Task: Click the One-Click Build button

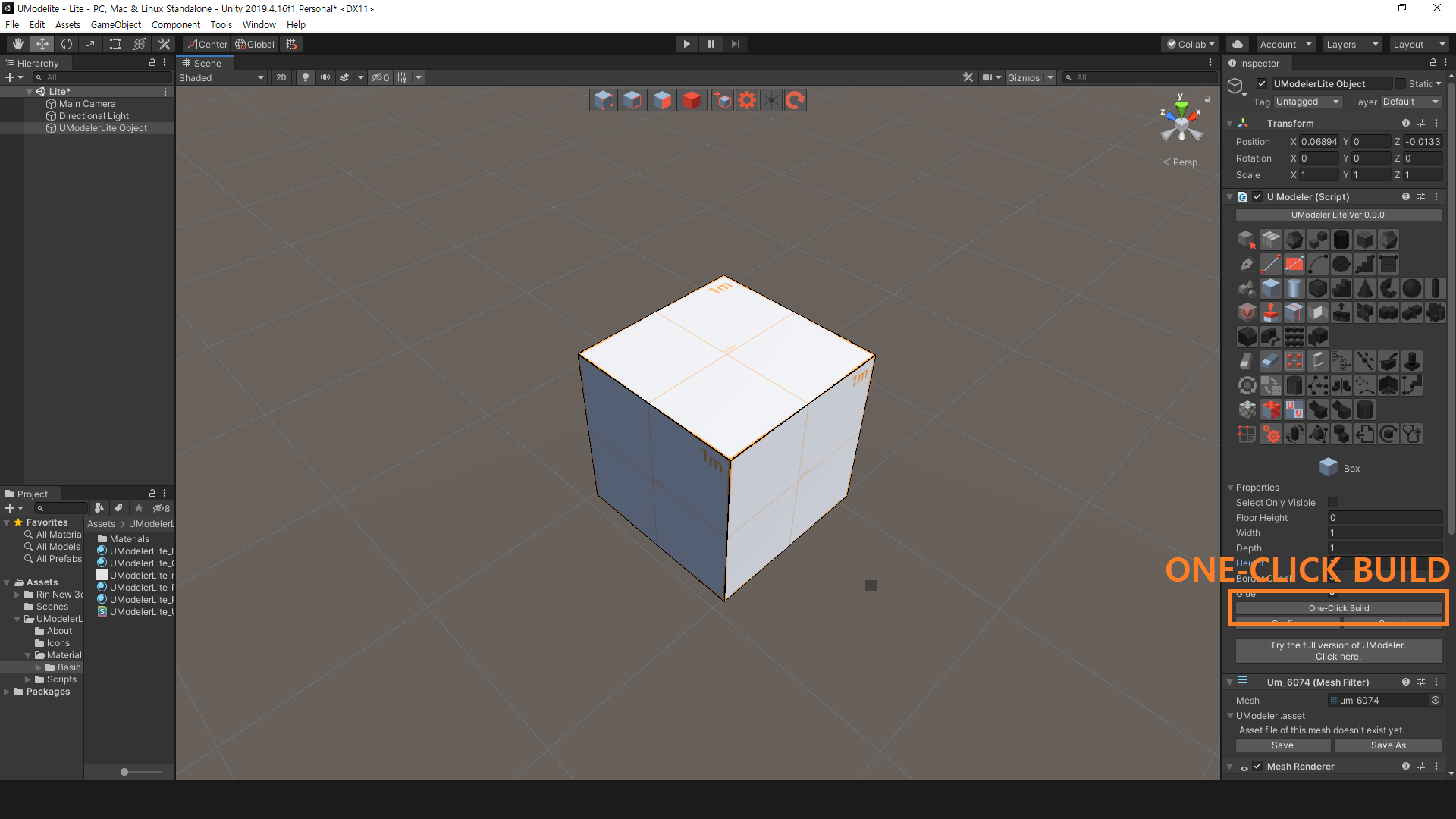Action: [1338, 608]
